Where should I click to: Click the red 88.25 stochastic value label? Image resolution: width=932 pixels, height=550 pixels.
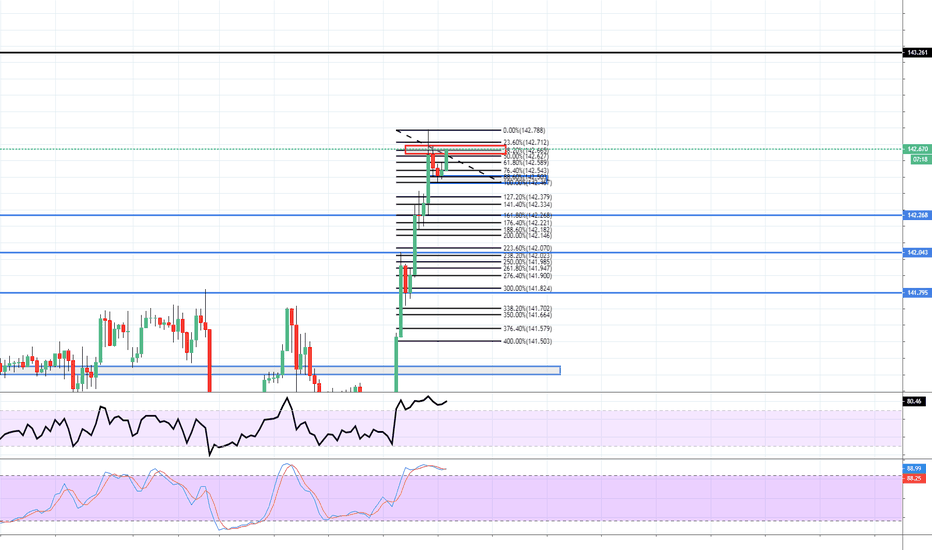pos(913,478)
